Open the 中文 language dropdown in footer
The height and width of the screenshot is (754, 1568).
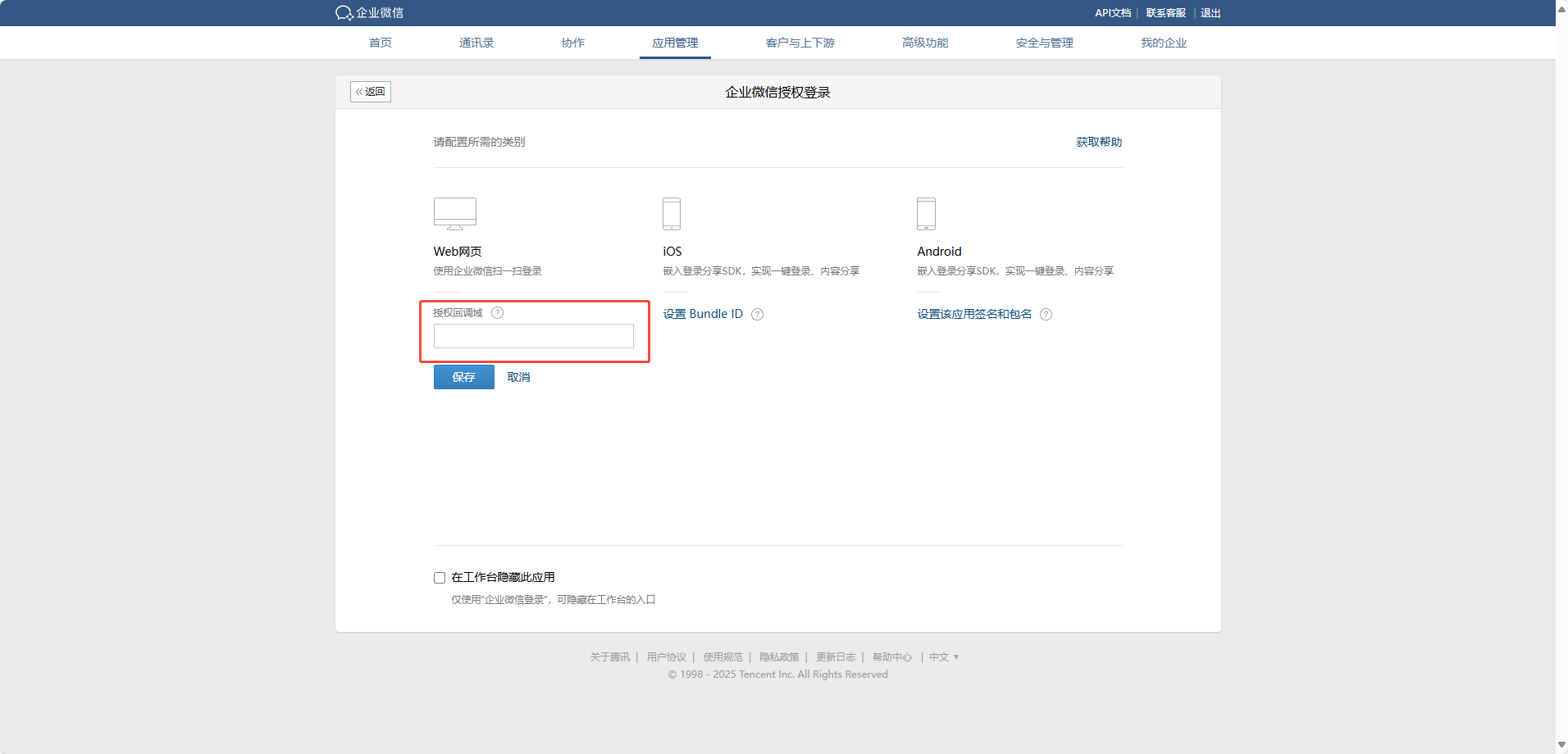tap(944, 657)
